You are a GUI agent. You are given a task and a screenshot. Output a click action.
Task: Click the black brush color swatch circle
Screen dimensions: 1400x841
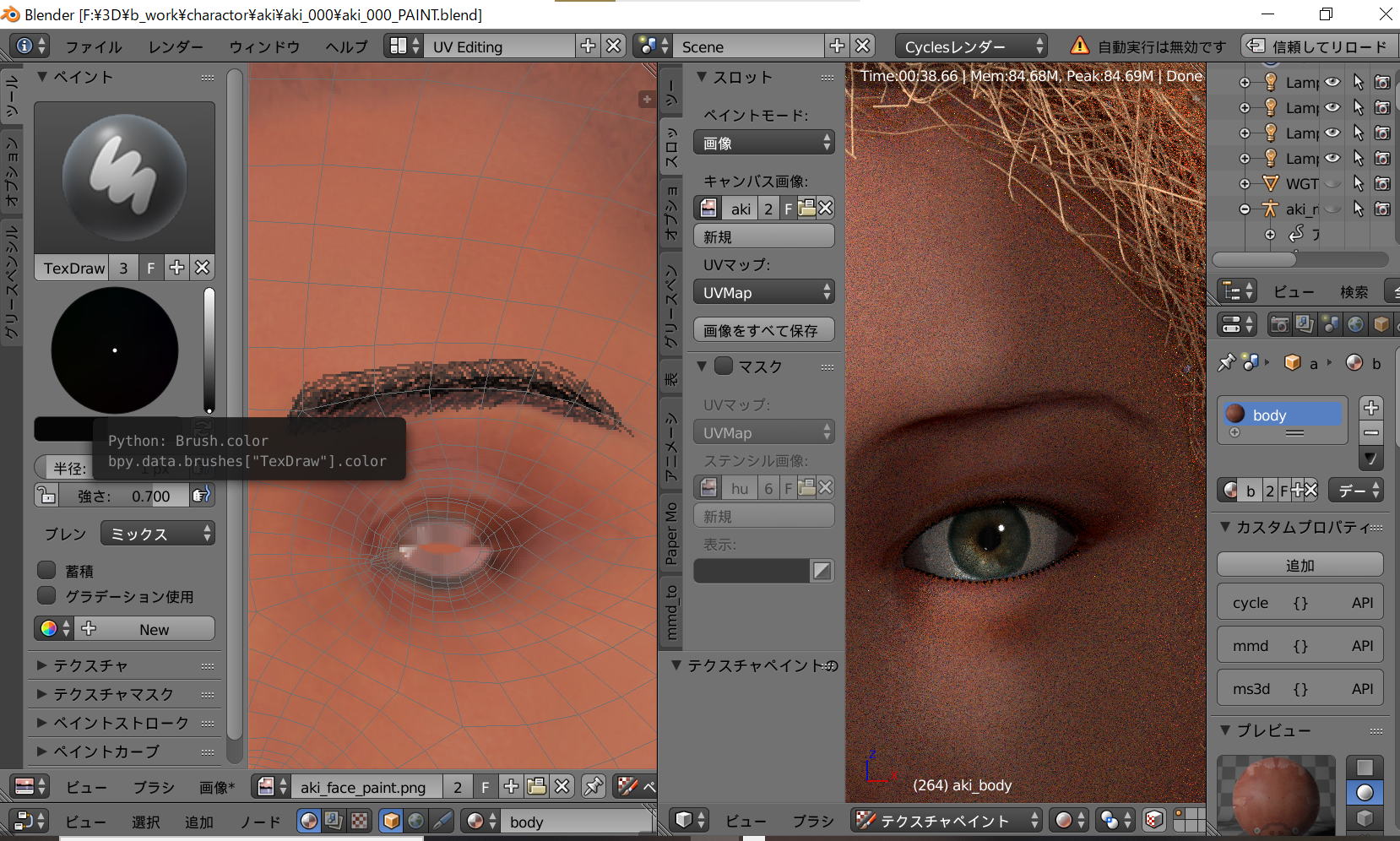pos(115,350)
